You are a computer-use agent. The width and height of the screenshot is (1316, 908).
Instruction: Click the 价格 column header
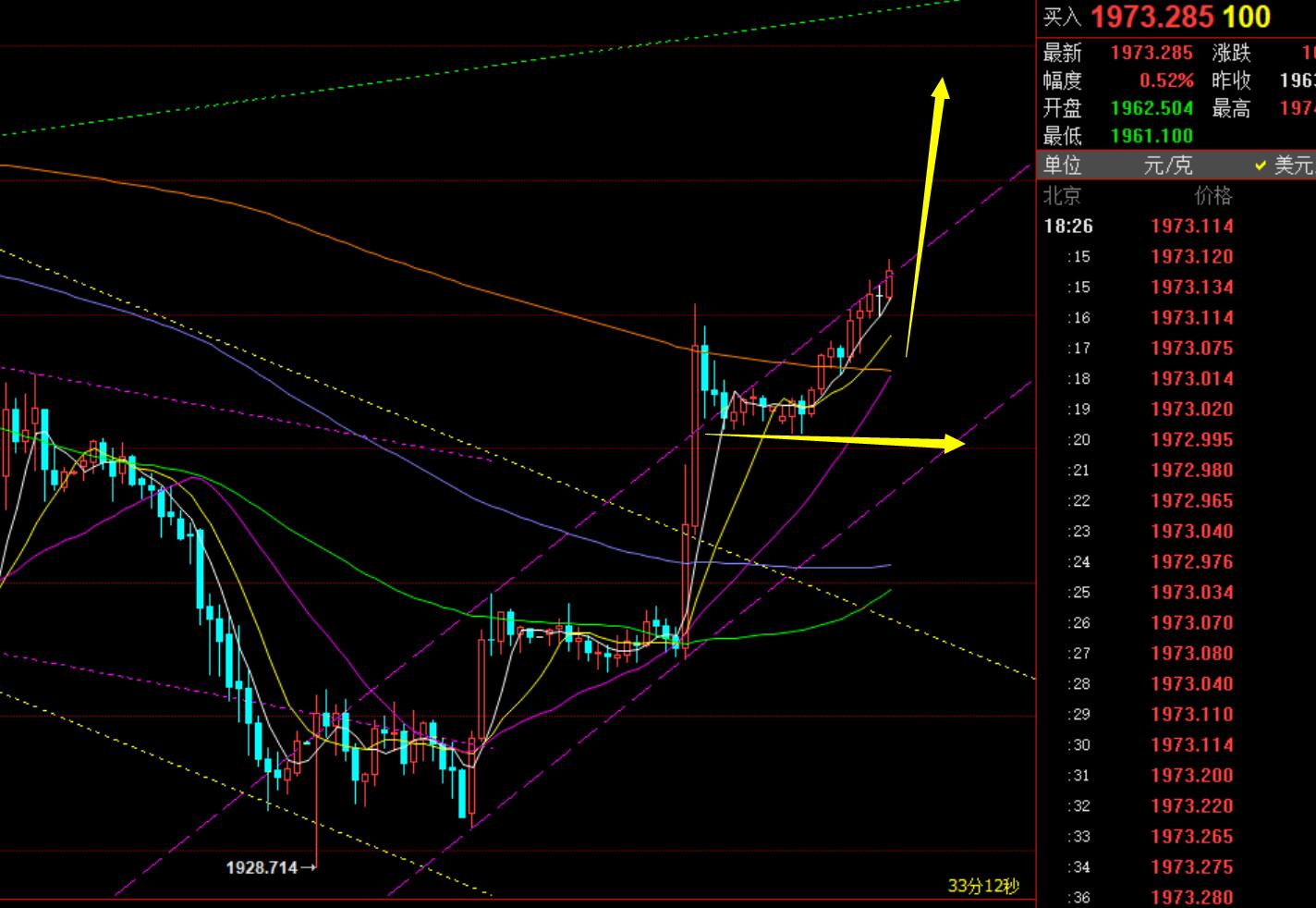pos(1213,196)
